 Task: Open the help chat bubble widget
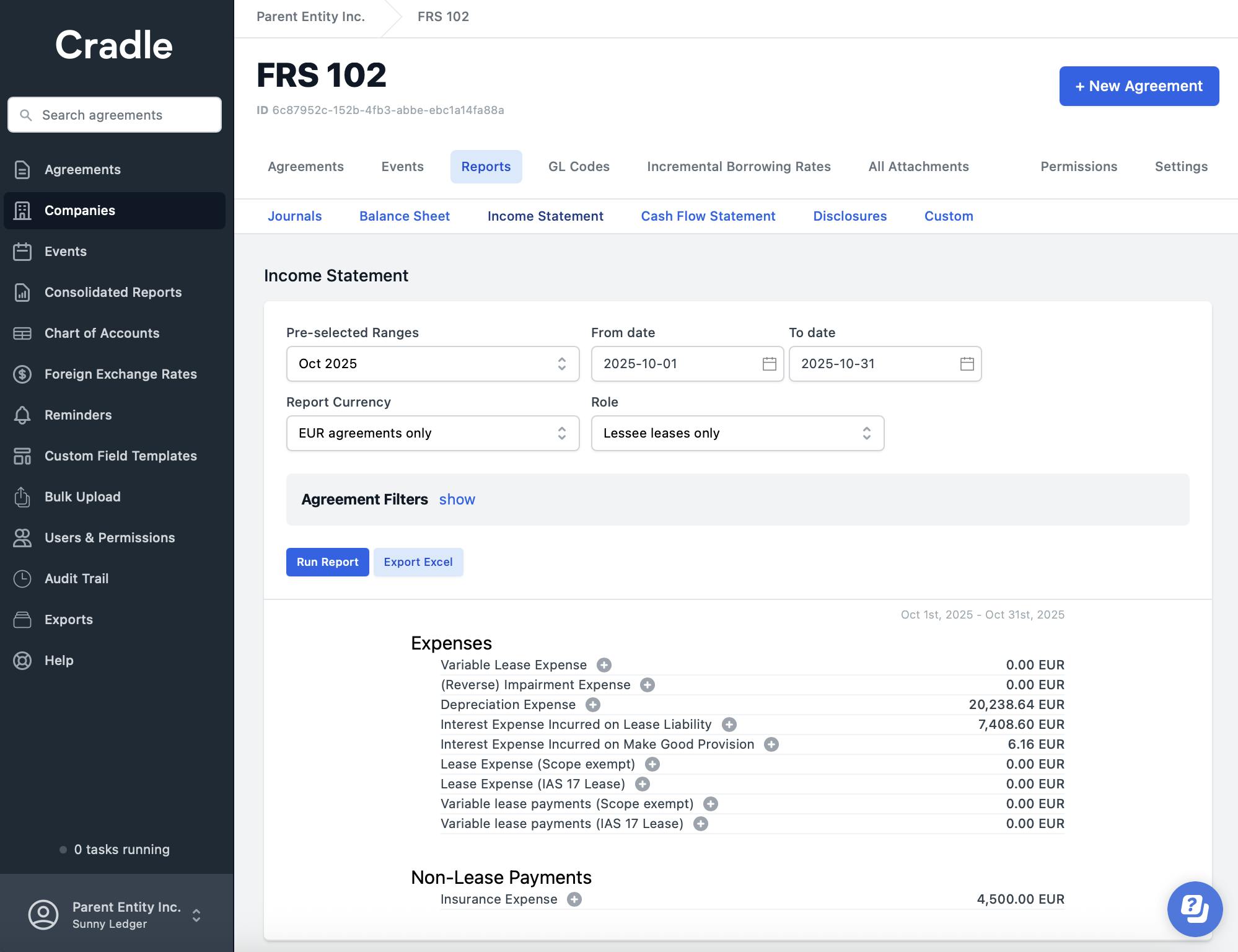[1194, 909]
